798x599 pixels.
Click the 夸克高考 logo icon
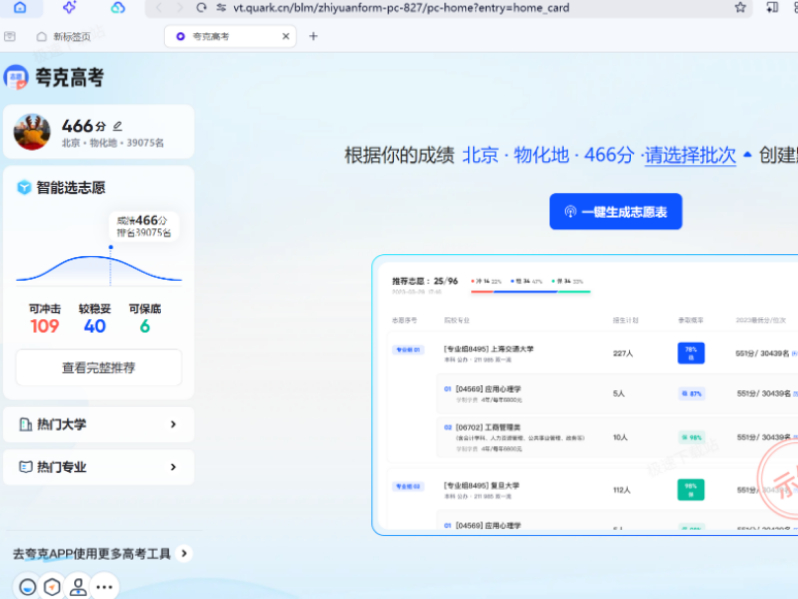point(16,77)
